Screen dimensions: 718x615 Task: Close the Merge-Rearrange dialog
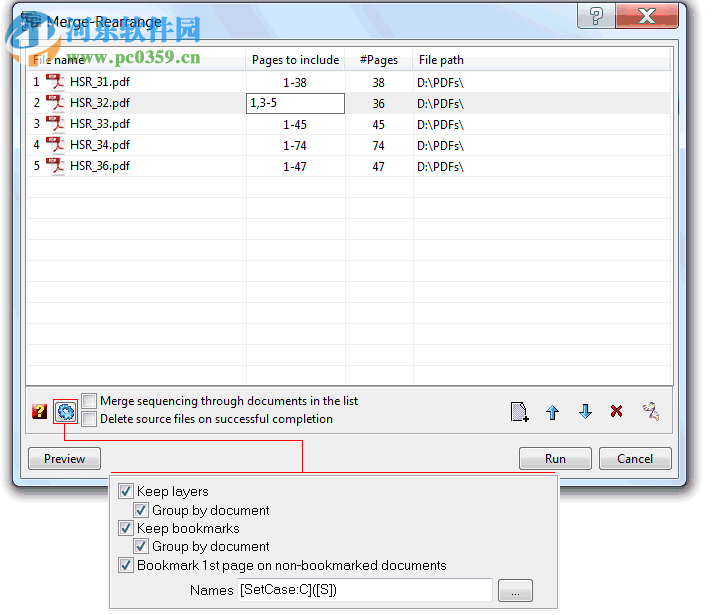(x=647, y=16)
